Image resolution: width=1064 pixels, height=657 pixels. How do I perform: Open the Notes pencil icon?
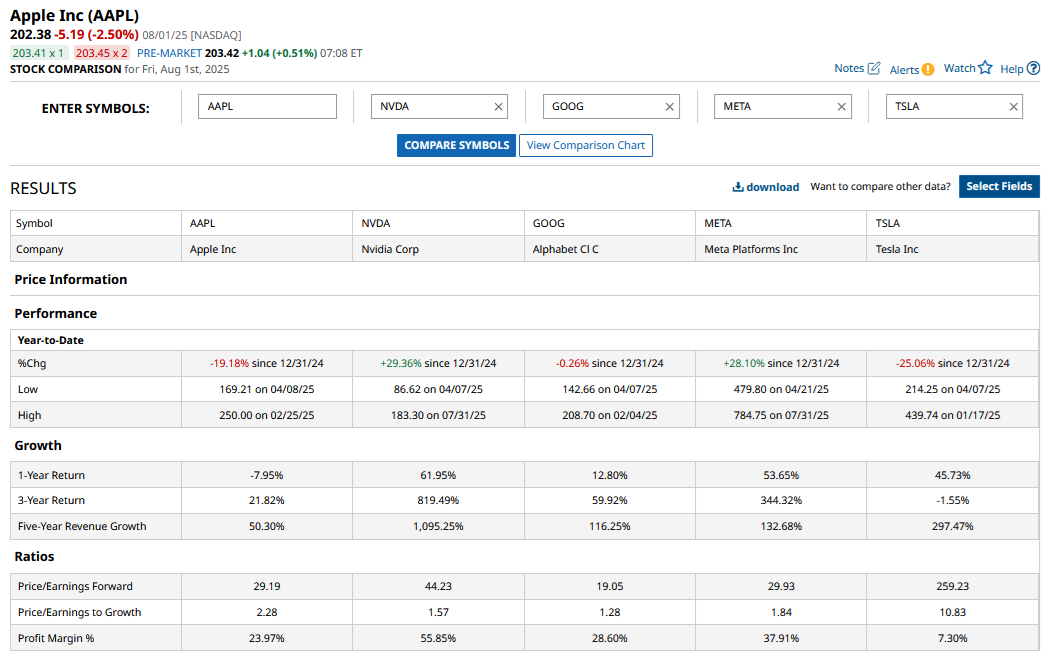point(874,68)
